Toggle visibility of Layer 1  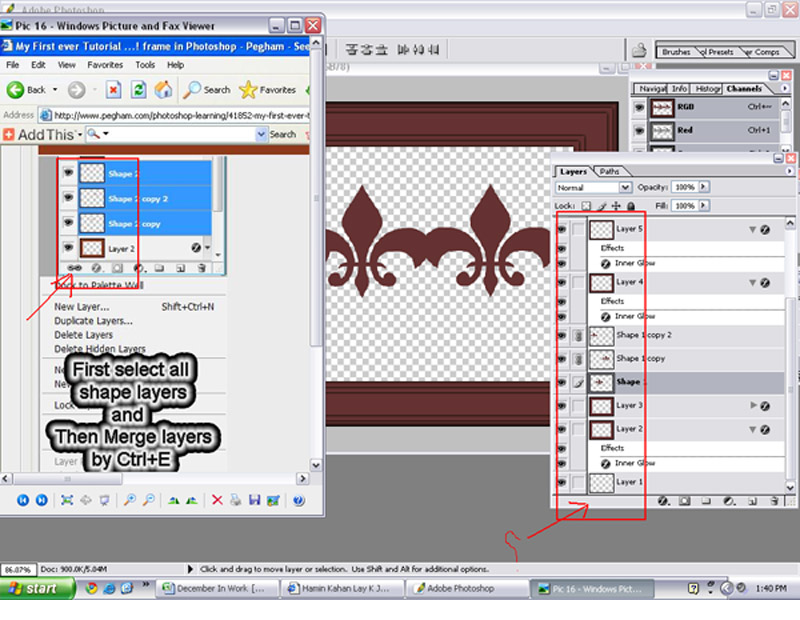click(x=562, y=483)
